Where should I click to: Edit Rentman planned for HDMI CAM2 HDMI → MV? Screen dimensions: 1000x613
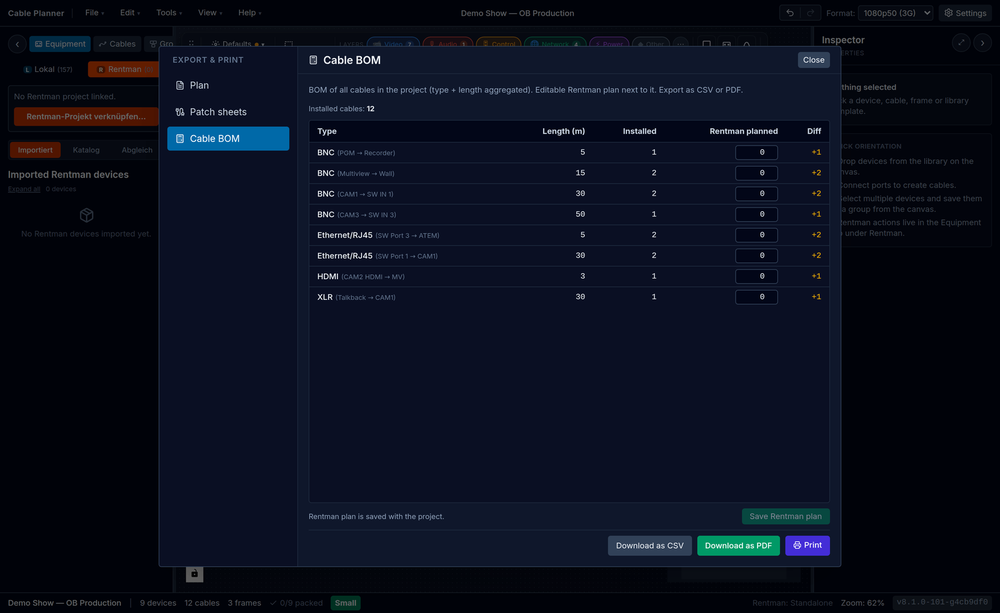point(756,276)
